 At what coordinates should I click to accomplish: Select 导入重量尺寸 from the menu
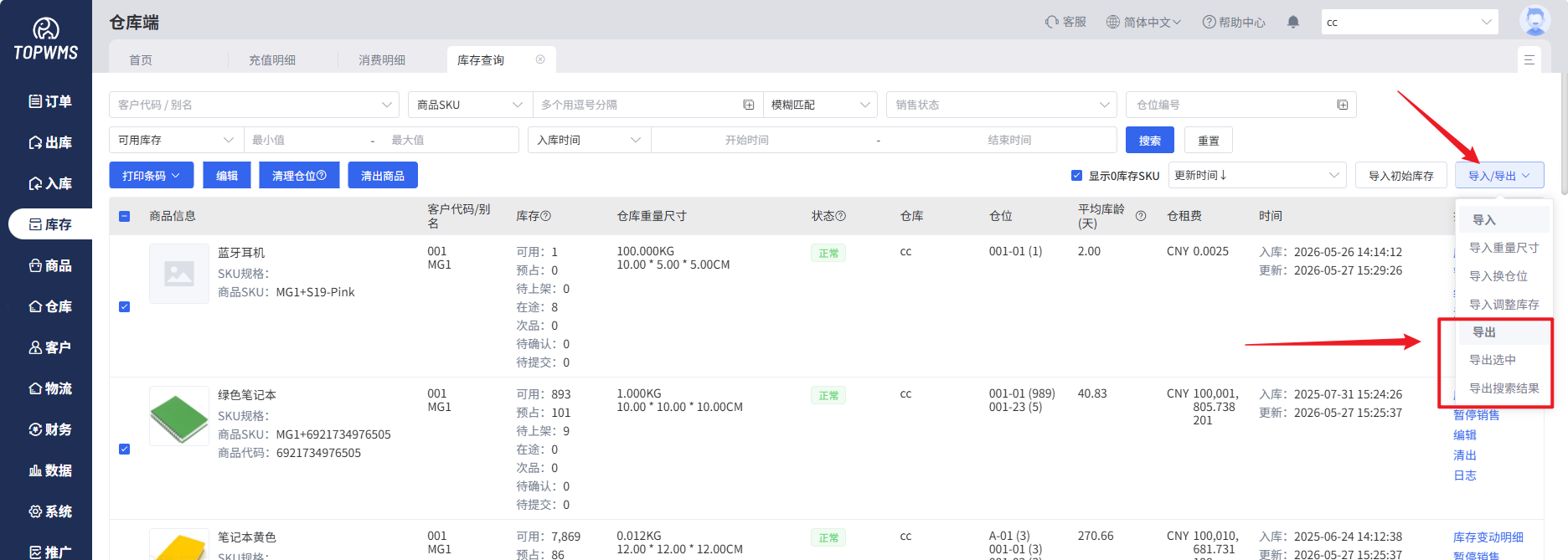coord(1504,248)
